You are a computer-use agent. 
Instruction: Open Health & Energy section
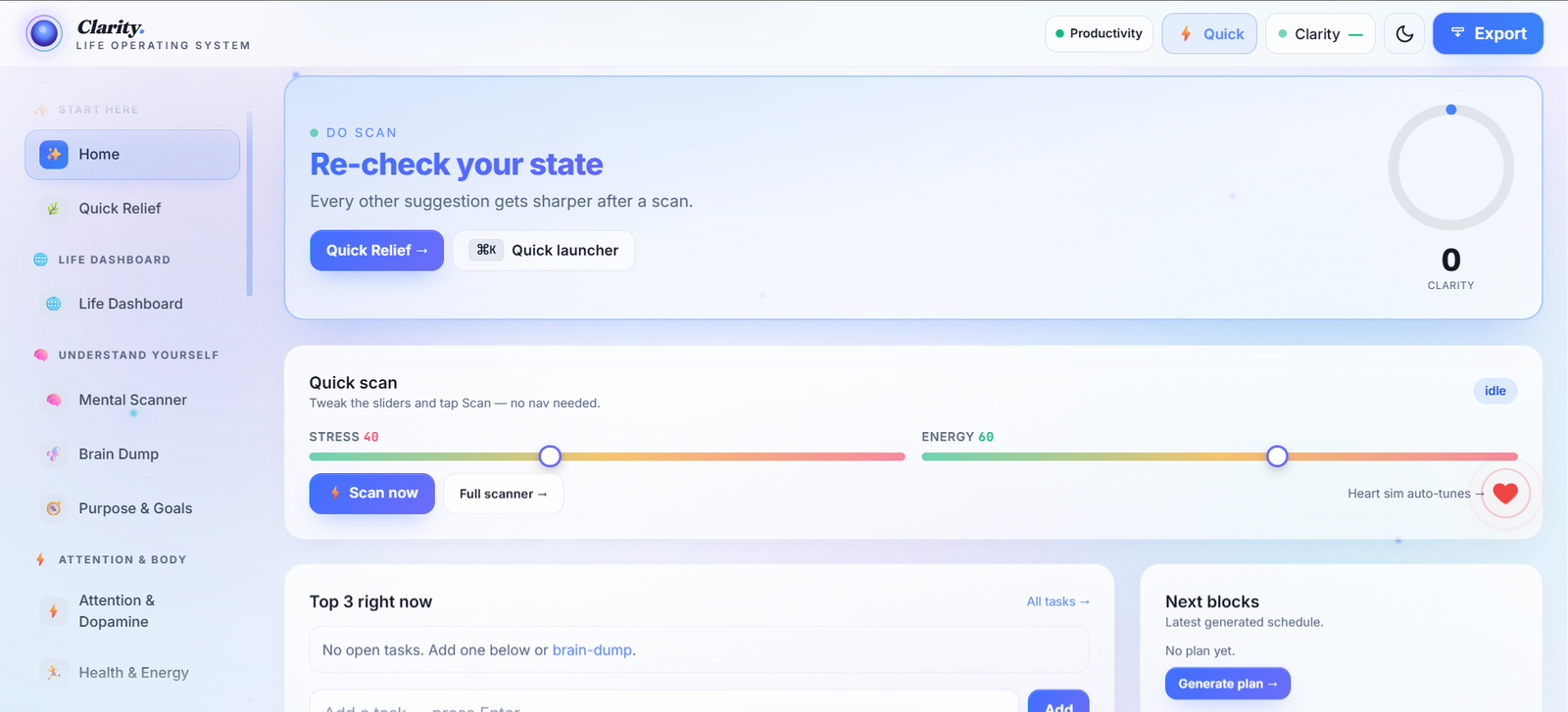pos(132,672)
